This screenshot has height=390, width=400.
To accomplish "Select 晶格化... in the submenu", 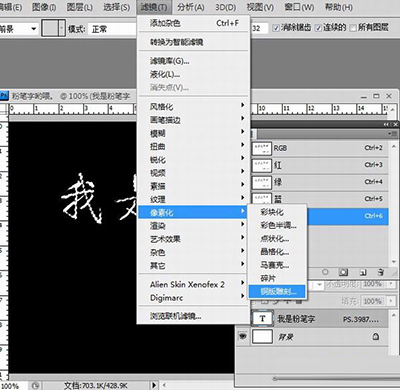I will click(x=277, y=252).
